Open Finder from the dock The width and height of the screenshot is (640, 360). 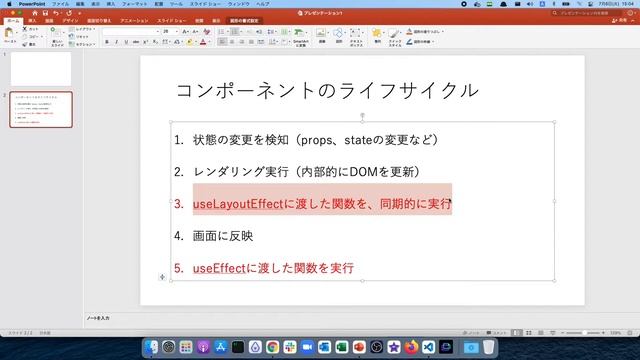151,347
